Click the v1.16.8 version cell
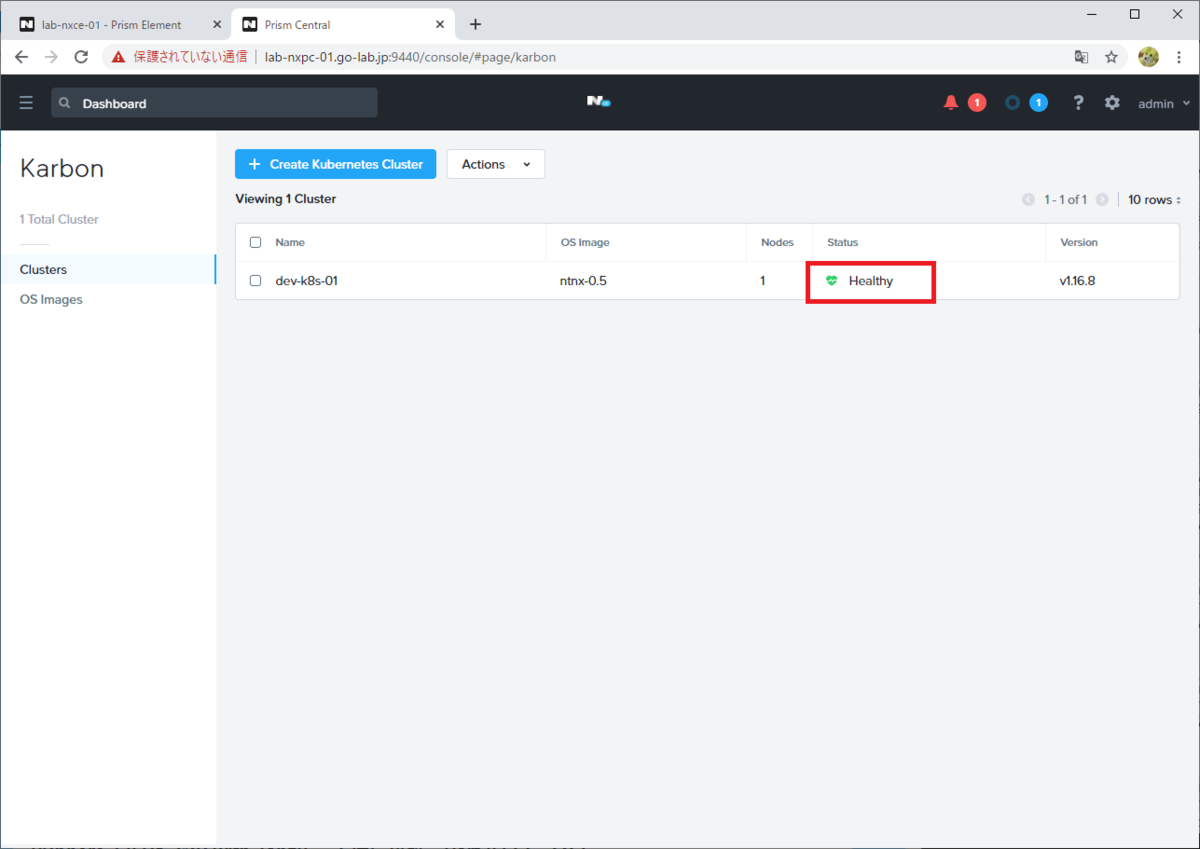The width and height of the screenshot is (1200, 849). (1077, 281)
